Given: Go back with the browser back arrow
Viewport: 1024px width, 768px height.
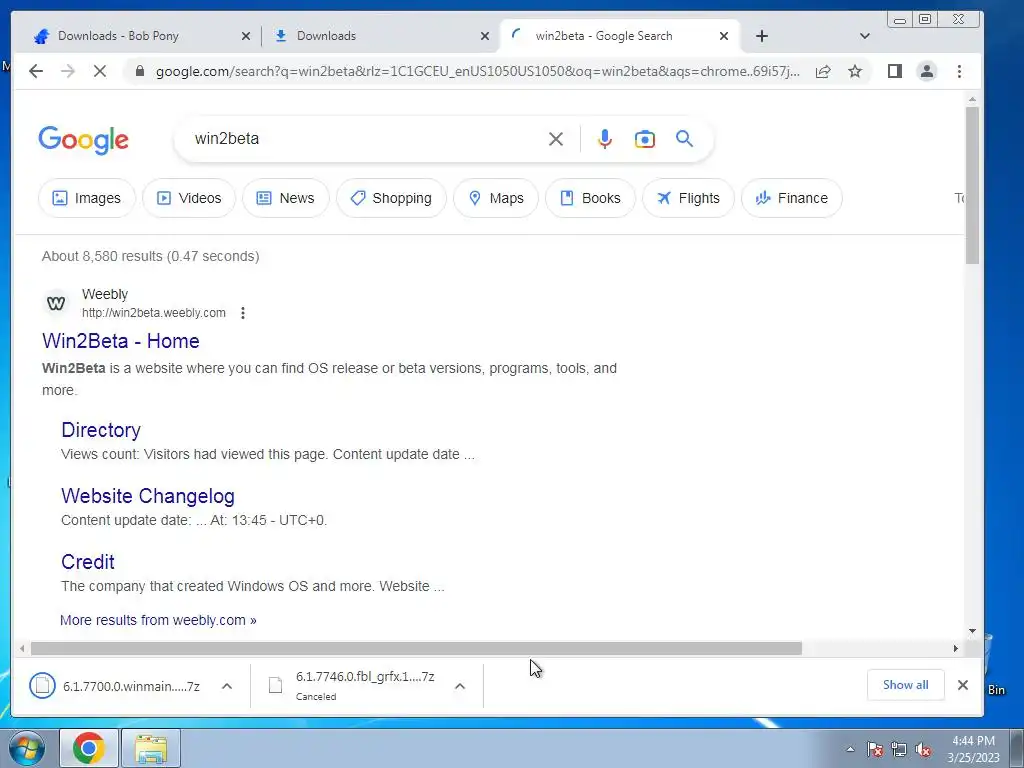Looking at the screenshot, I should tap(36, 71).
